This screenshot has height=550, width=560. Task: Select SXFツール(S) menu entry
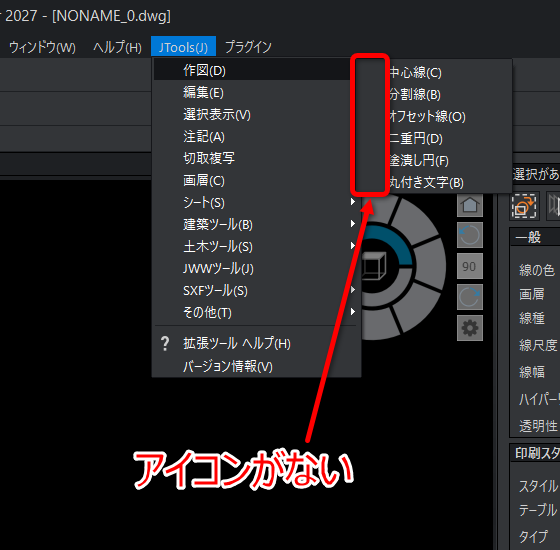click(x=256, y=290)
